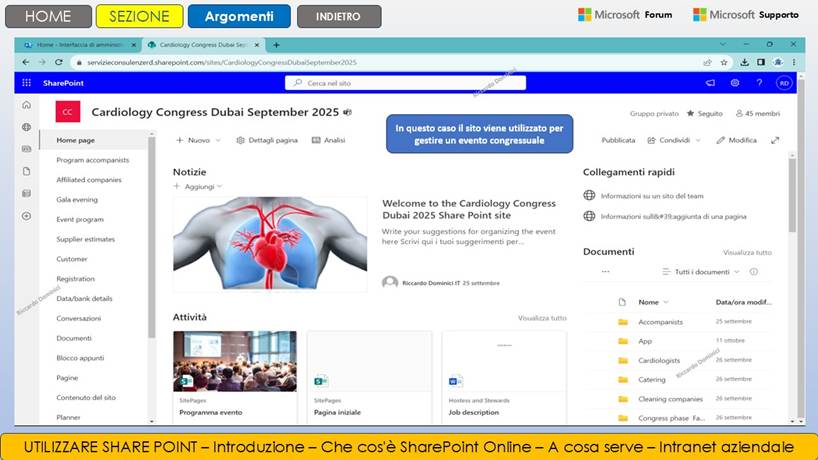
Task: Open the settings gear in the SharePoint header
Action: (x=735, y=83)
